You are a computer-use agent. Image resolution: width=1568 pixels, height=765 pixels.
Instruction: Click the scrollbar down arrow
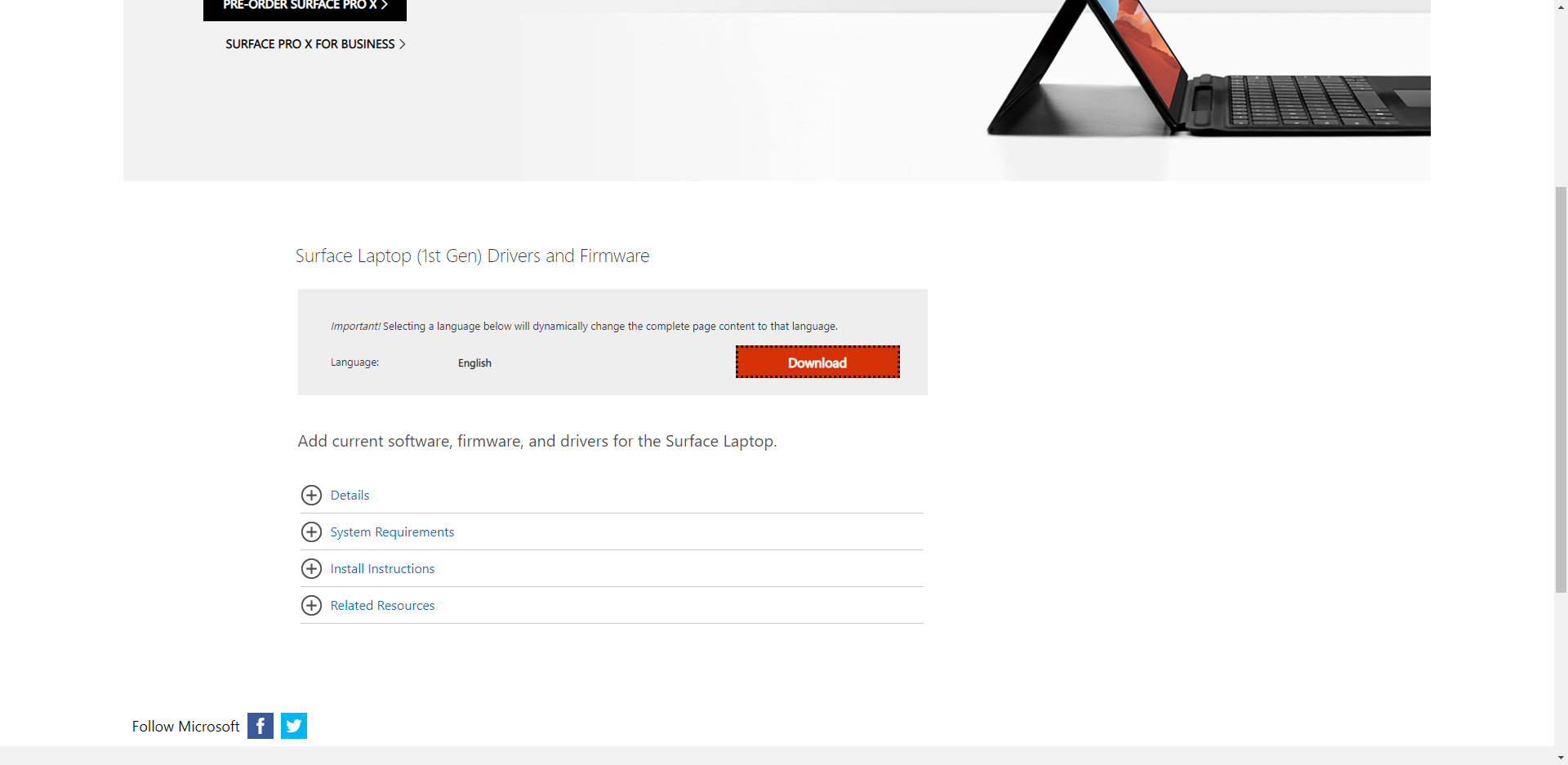[1561, 758]
